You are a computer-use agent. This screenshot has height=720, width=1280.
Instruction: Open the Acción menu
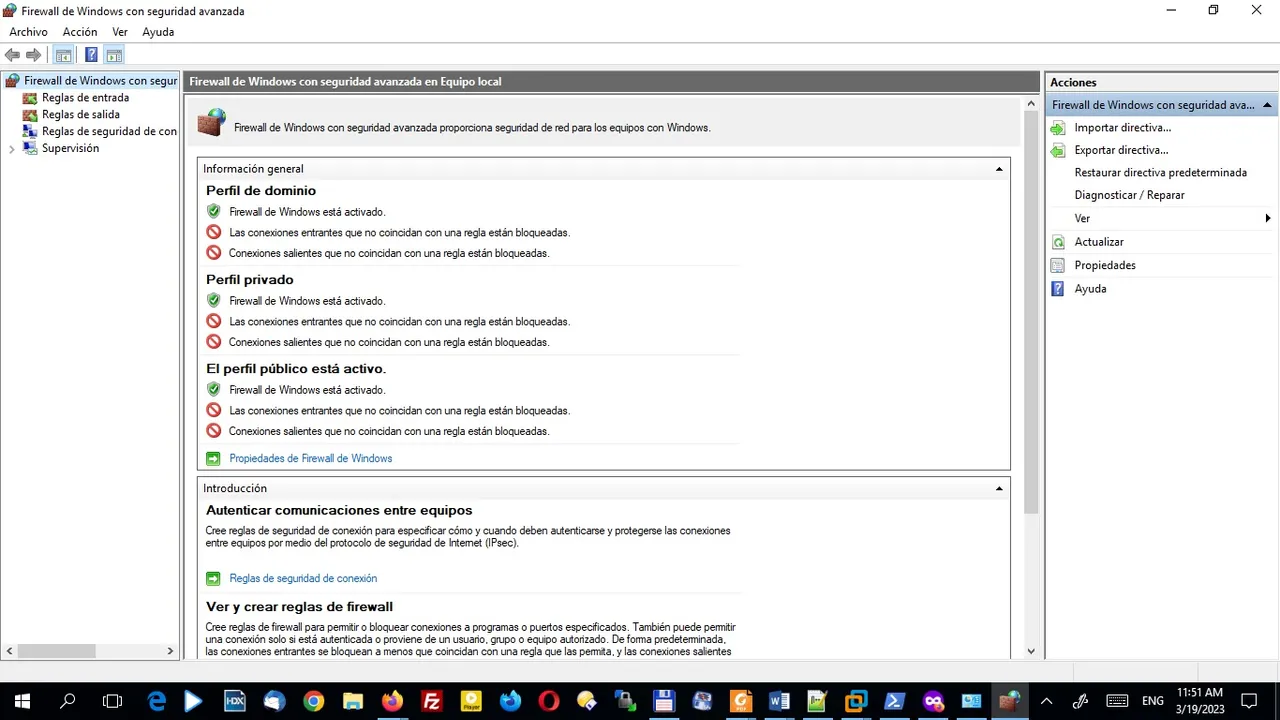click(80, 32)
